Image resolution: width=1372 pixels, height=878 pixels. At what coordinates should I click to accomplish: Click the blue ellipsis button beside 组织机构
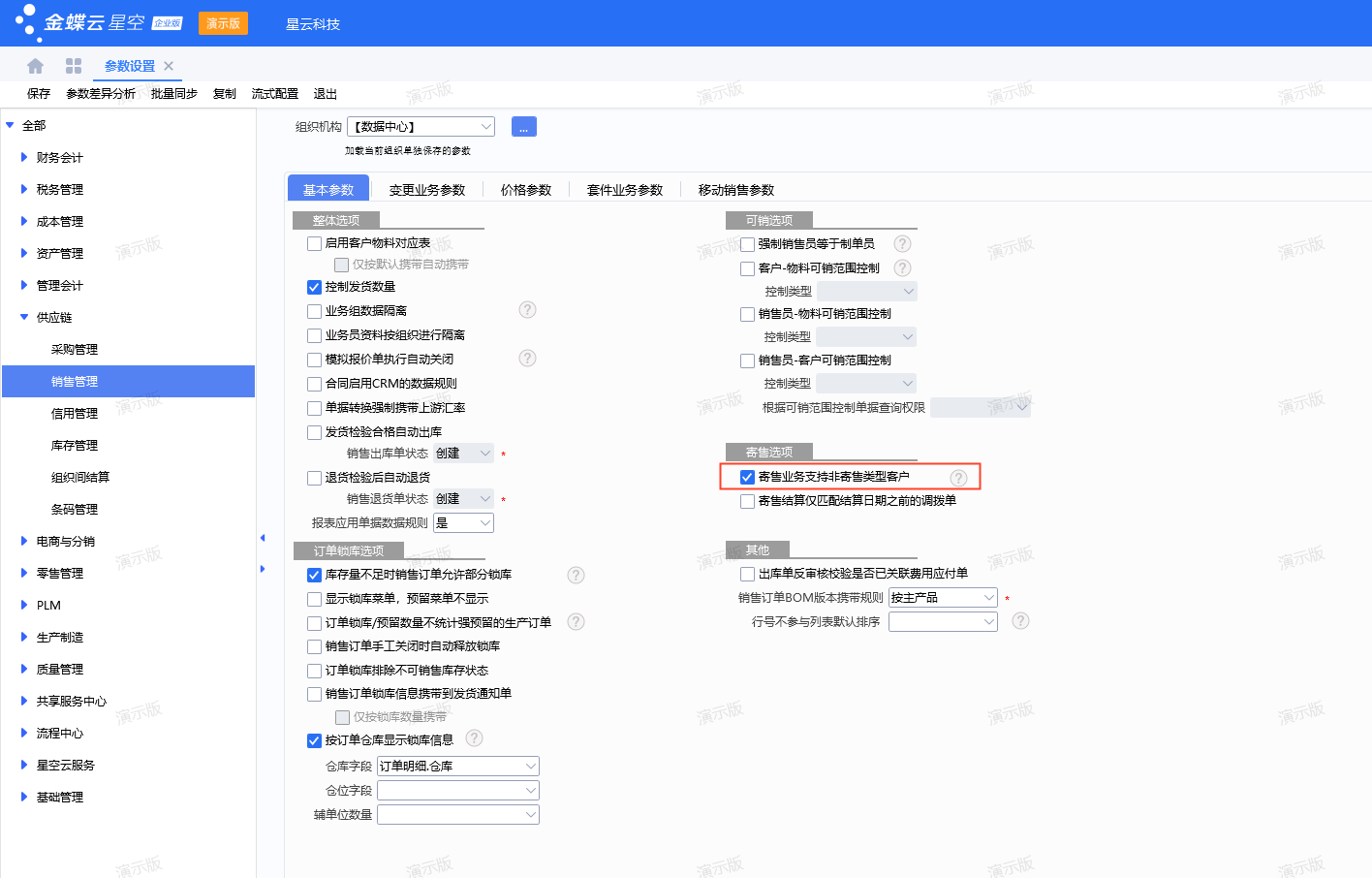point(523,127)
